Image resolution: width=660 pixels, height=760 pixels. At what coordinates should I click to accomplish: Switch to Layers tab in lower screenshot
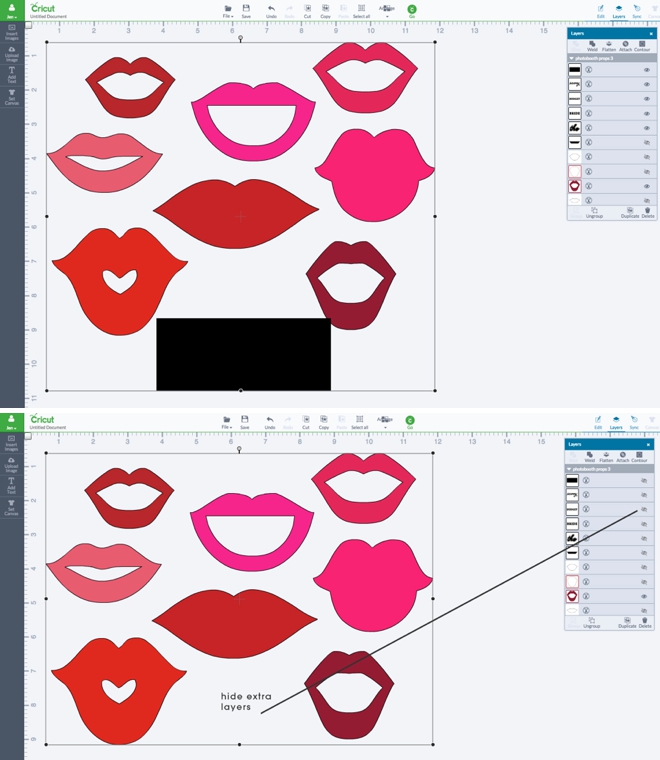point(616,422)
